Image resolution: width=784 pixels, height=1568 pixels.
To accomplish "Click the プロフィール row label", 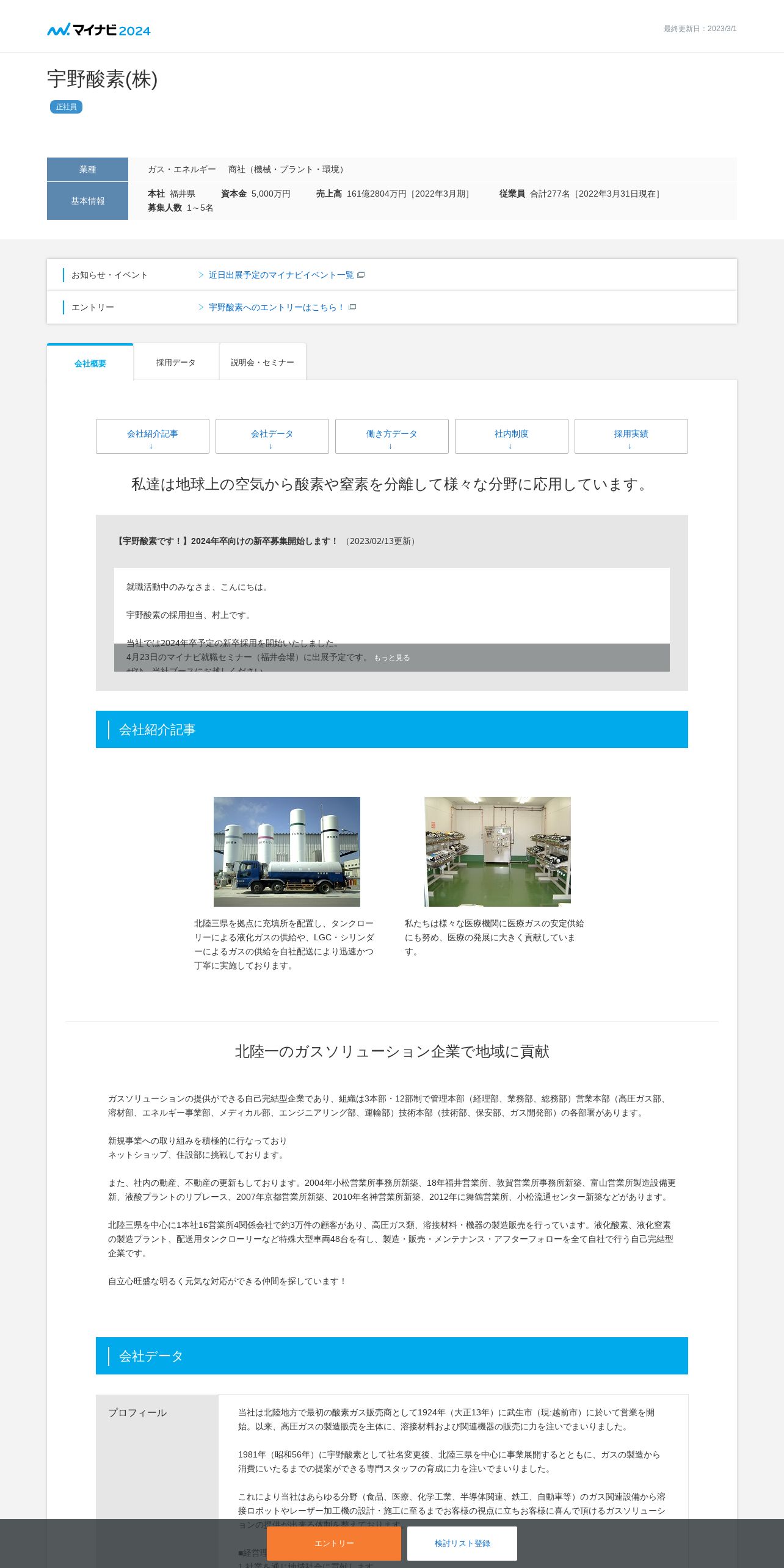I will (137, 1412).
